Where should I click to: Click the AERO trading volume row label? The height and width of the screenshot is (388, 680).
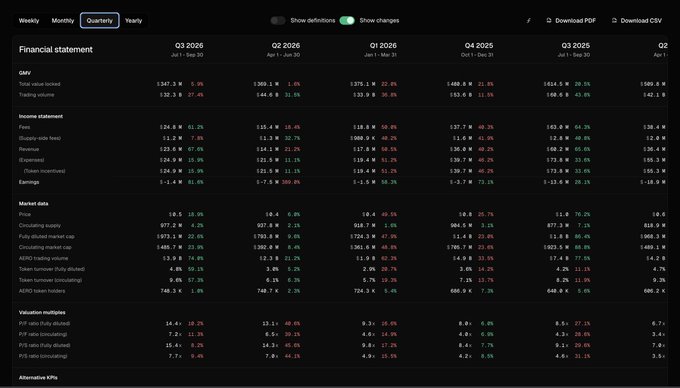tap(43, 258)
